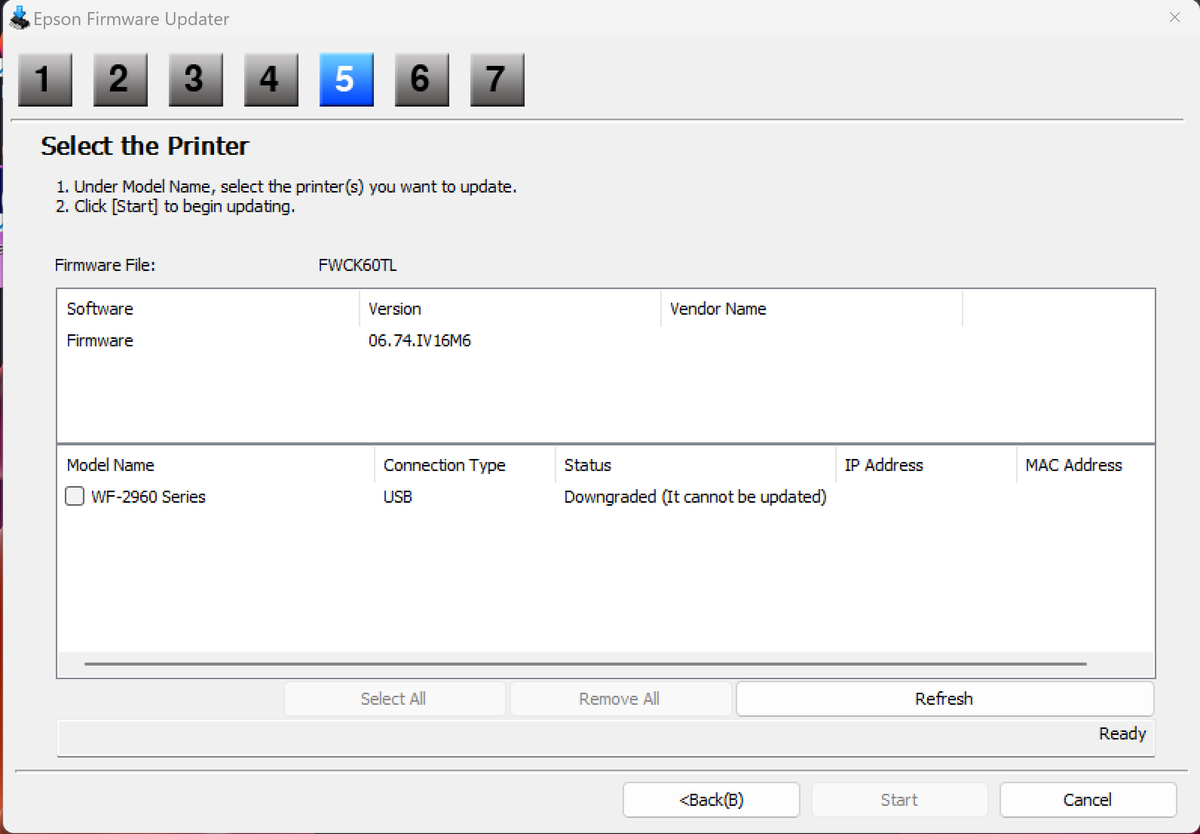Click the step 1 wizard icon
The image size is (1200, 834).
point(45,80)
